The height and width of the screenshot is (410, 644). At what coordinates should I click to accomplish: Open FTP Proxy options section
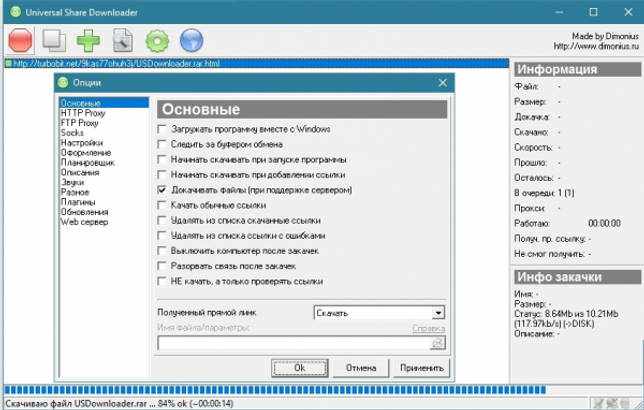pos(79,123)
